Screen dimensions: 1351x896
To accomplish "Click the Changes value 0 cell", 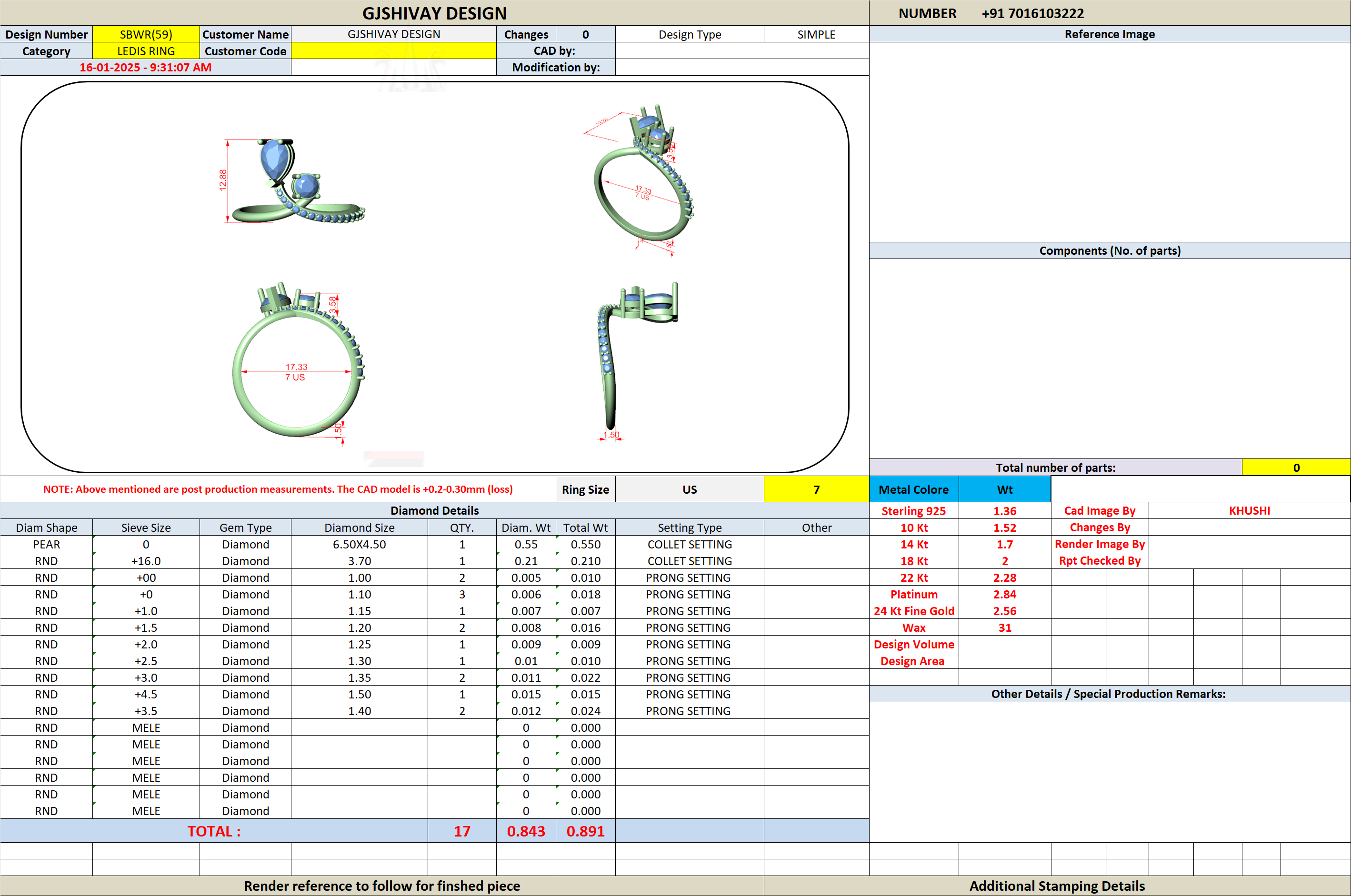I will [585, 34].
